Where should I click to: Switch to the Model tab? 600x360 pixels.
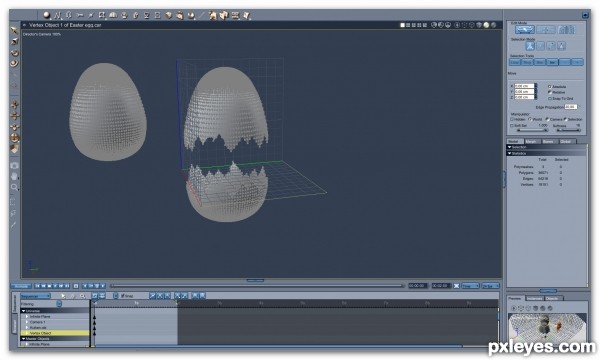(515, 141)
